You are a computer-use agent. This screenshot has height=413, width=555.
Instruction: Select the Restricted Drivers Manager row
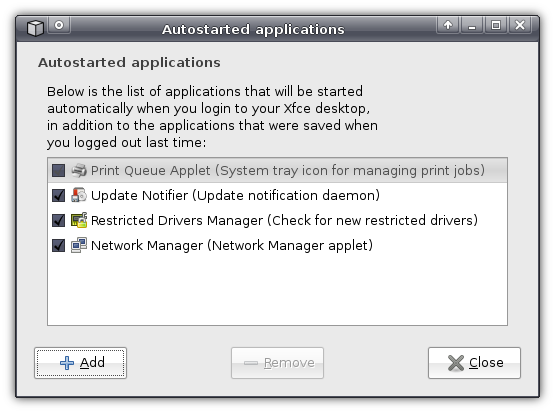tap(278, 220)
